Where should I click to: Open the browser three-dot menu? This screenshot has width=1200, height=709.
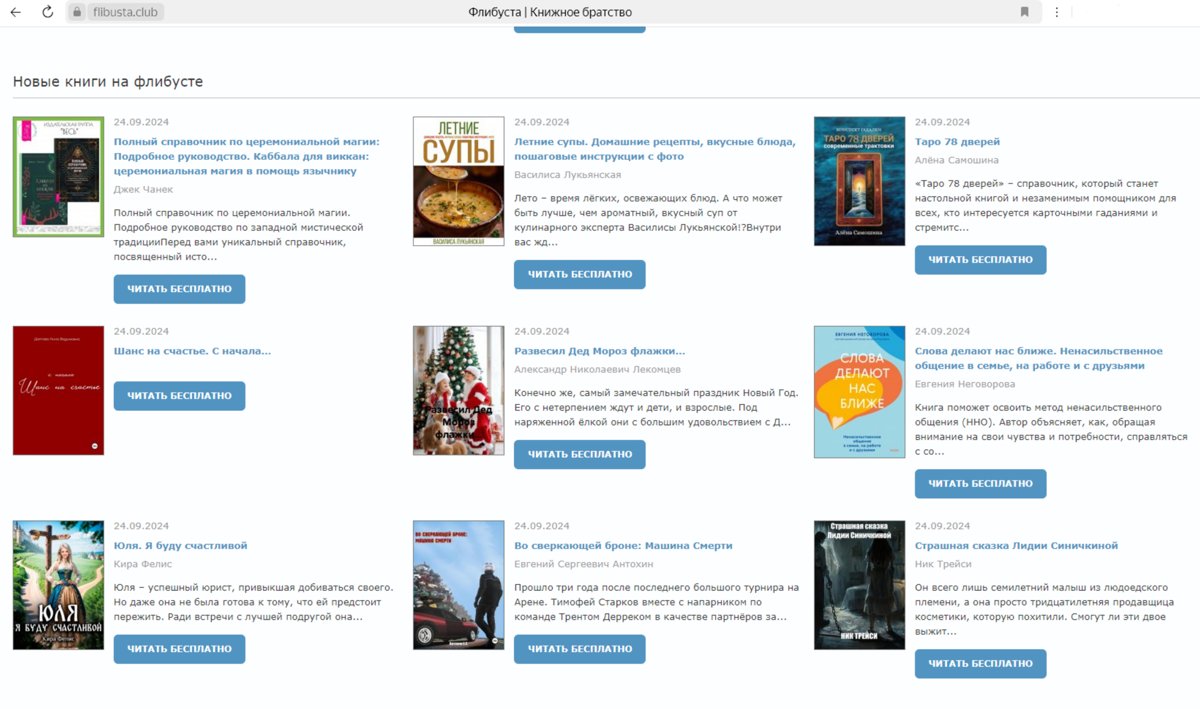[x=1057, y=12]
